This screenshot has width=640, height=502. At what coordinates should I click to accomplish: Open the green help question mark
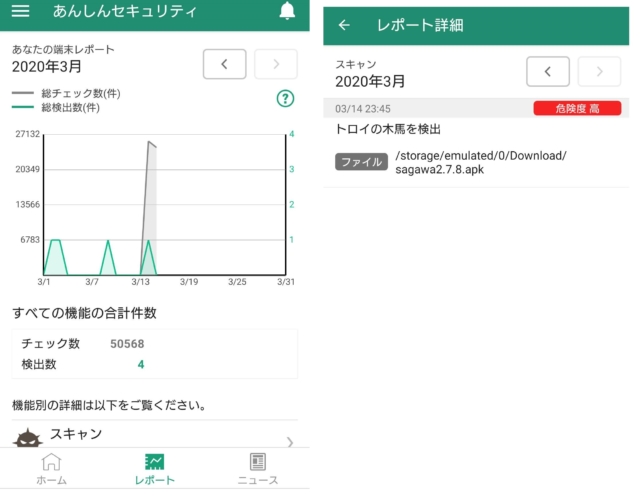(285, 98)
